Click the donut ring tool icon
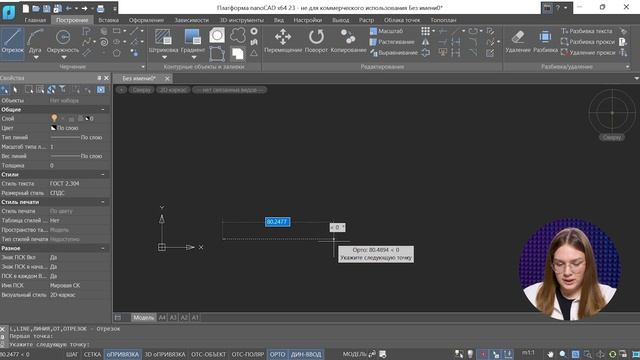 (254, 31)
